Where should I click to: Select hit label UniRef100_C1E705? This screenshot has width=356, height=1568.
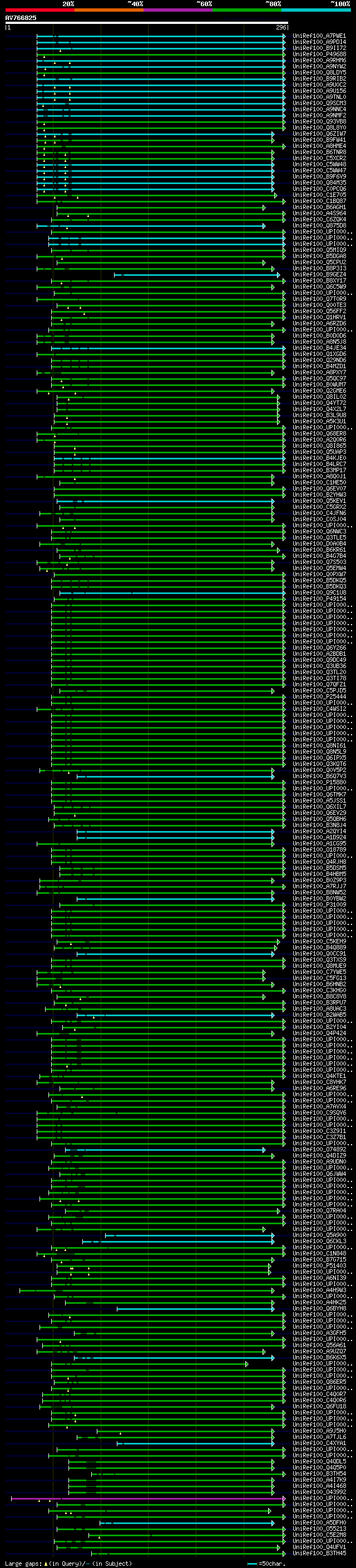click(x=319, y=195)
